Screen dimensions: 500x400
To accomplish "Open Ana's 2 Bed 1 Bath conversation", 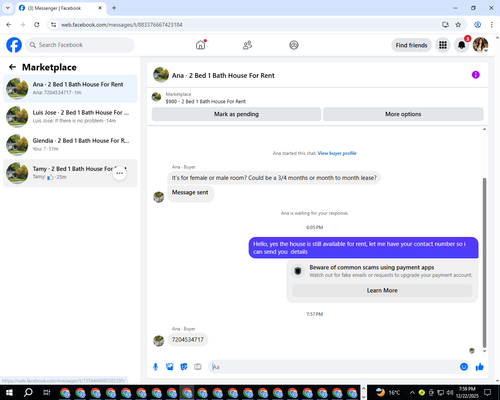I will 70,89.
